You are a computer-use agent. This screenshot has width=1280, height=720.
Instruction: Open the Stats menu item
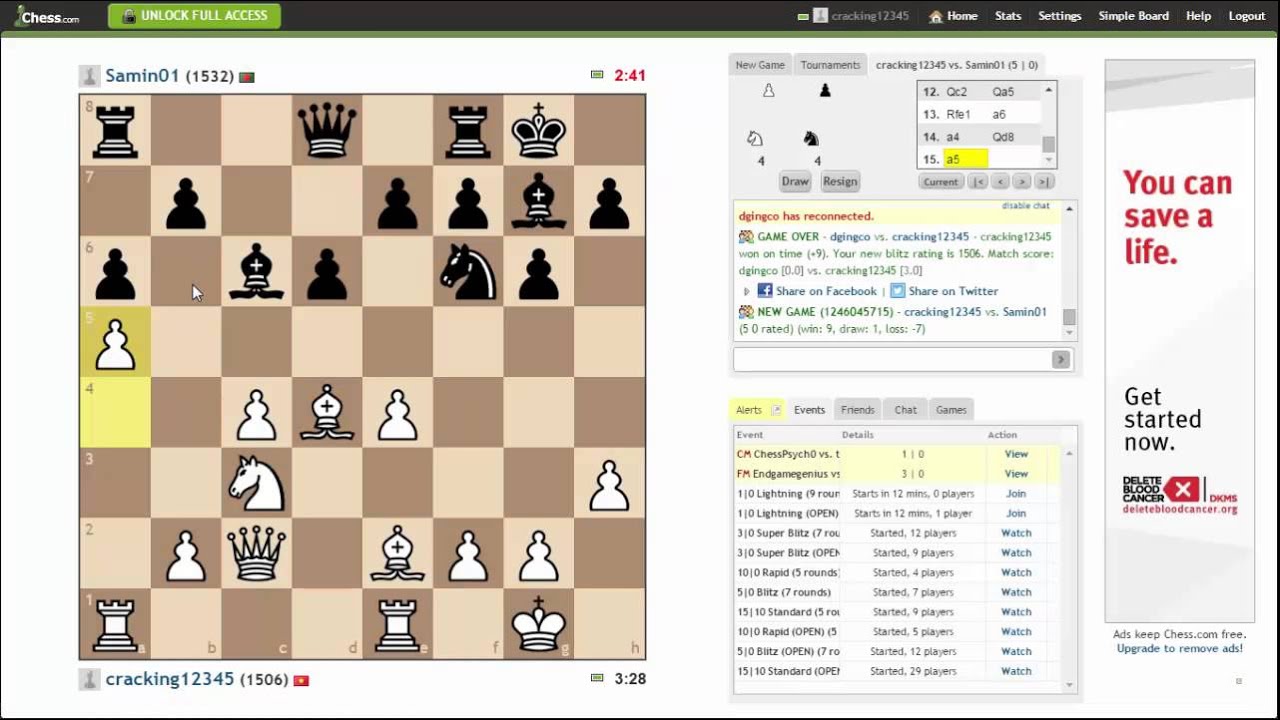click(x=1008, y=16)
